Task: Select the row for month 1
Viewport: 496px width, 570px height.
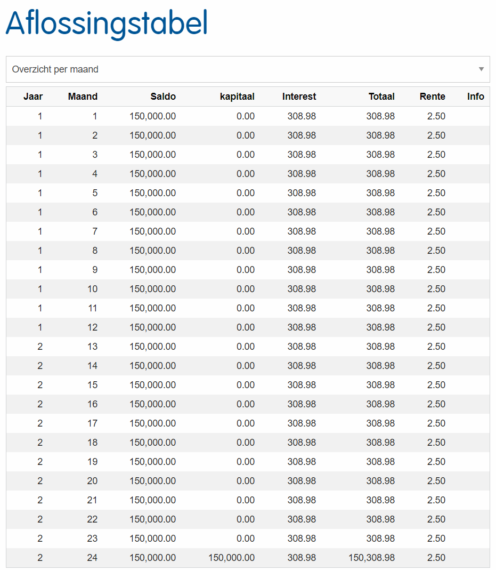Action: (248, 116)
